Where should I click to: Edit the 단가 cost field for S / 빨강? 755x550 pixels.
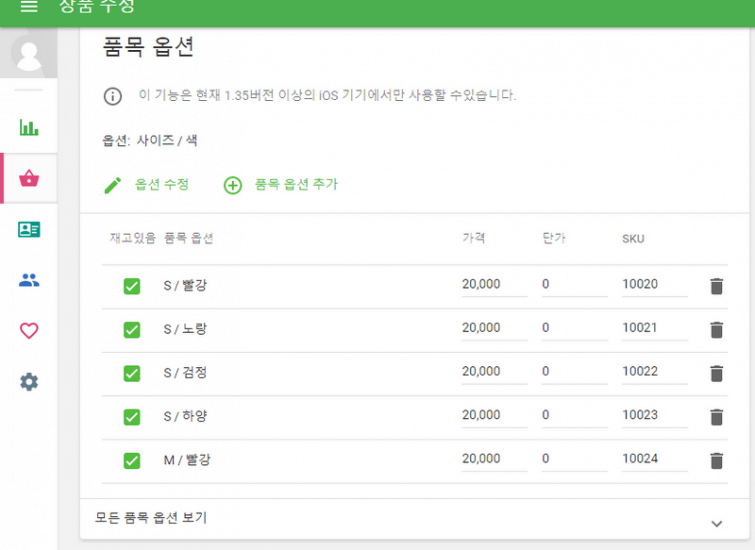click(x=574, y=285)
